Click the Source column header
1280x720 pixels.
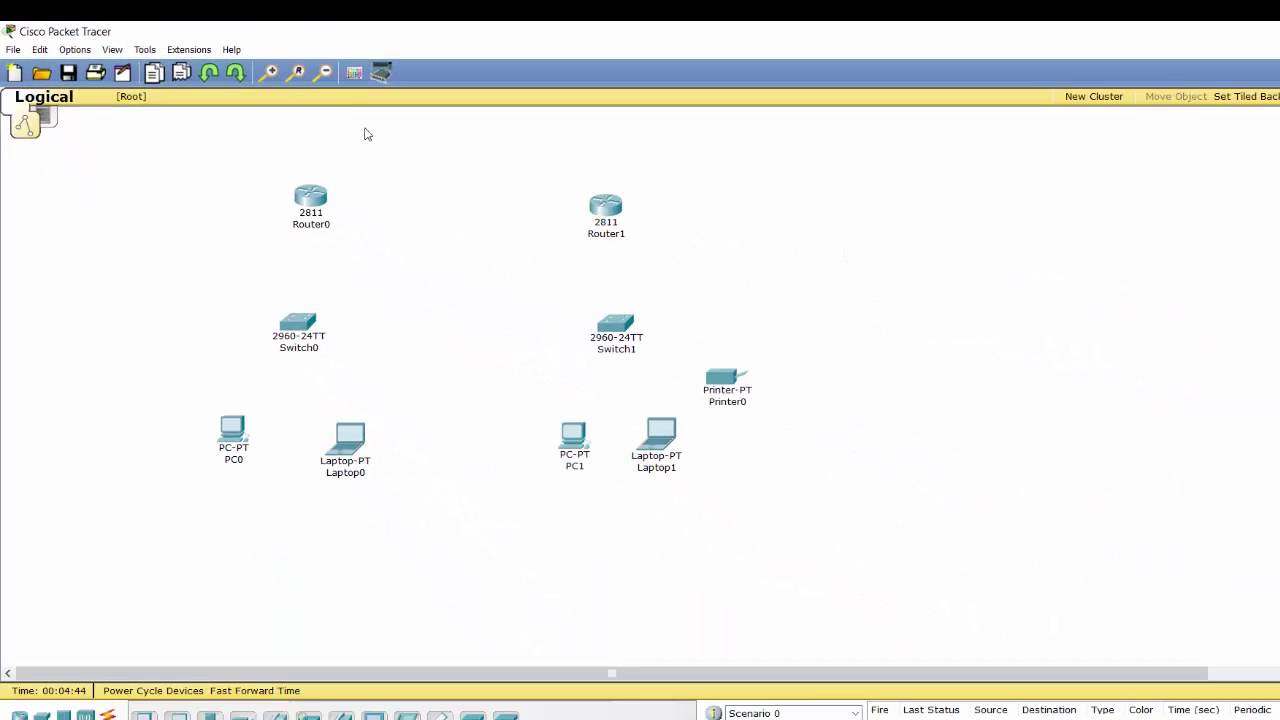coord(991,710)
